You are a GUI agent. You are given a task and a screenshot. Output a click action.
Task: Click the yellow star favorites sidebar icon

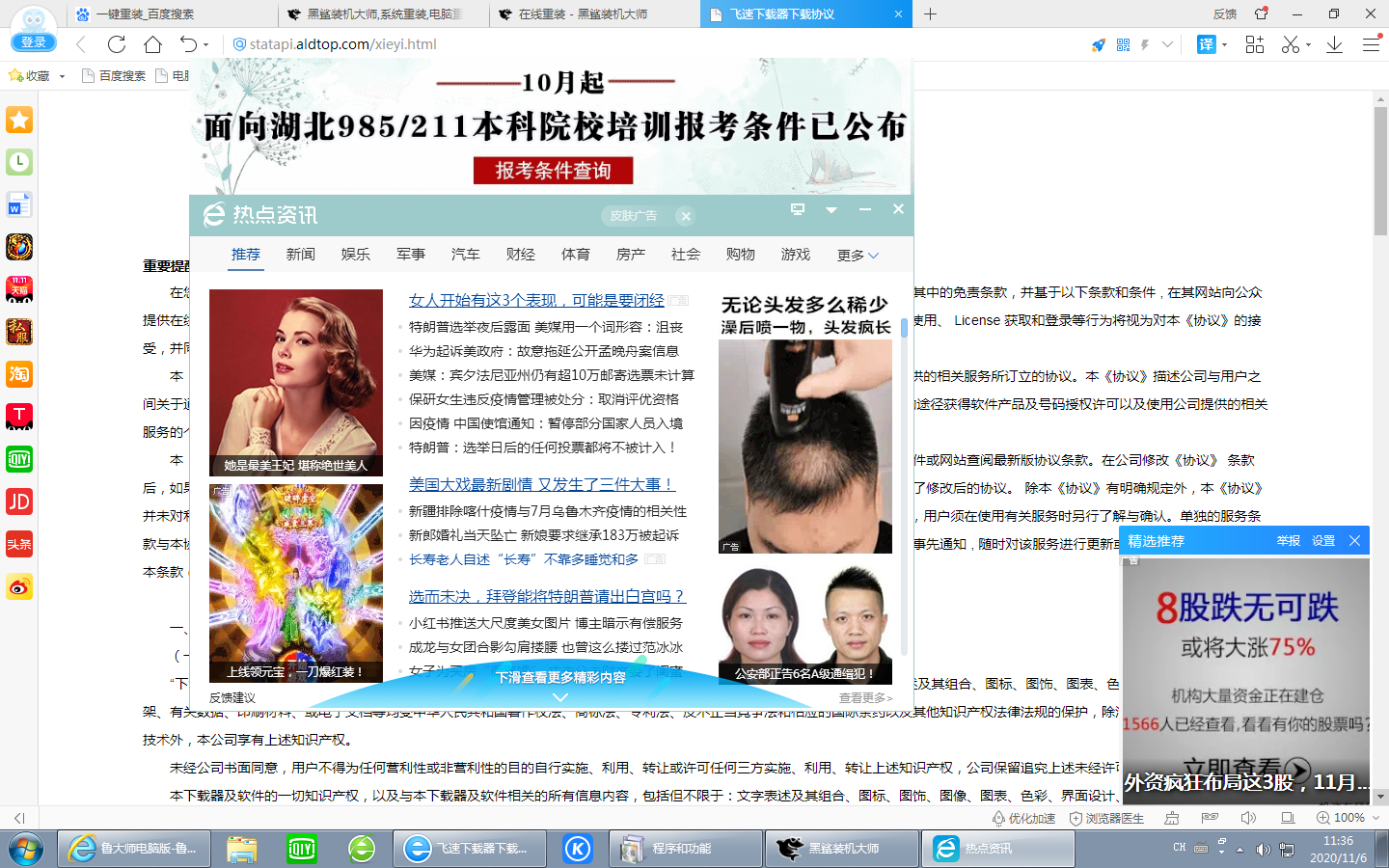[x=19, y=120]
